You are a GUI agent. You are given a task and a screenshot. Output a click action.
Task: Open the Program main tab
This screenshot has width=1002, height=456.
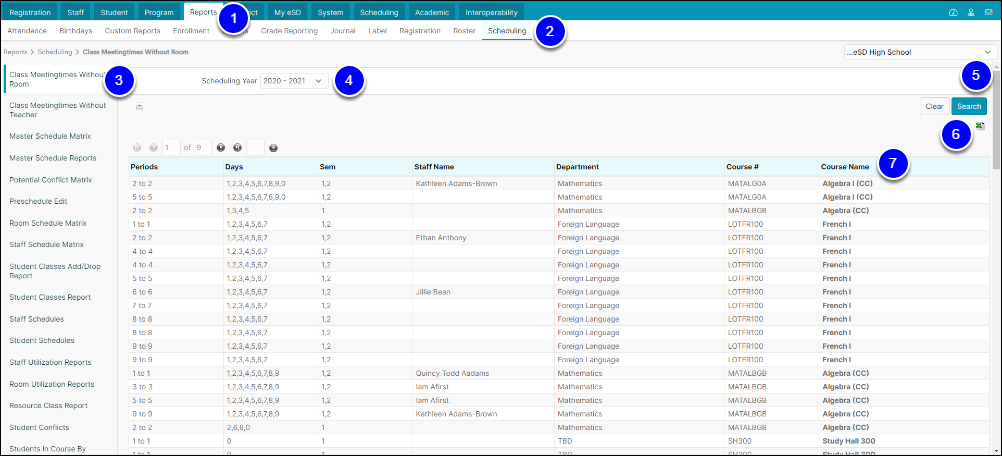coord(158,12)
